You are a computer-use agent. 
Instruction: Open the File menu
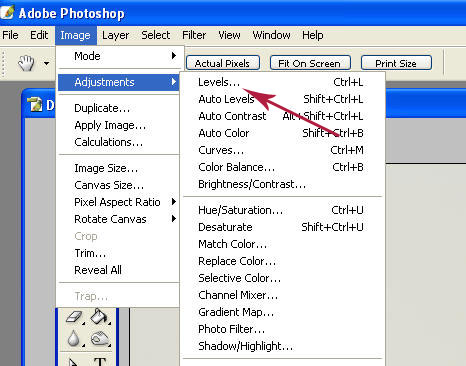(x=10, y=35)
